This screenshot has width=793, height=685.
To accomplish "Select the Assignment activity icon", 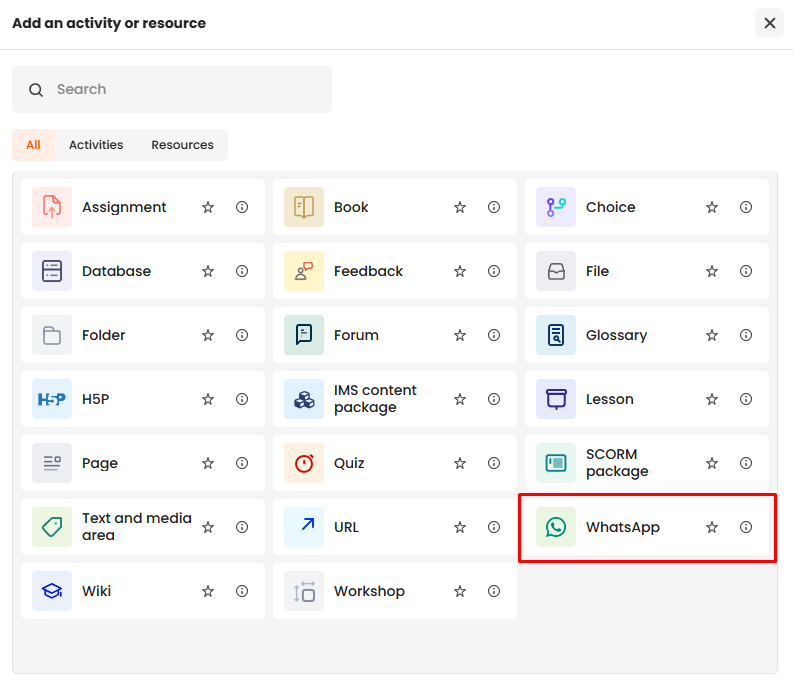I will pos(52,207).
